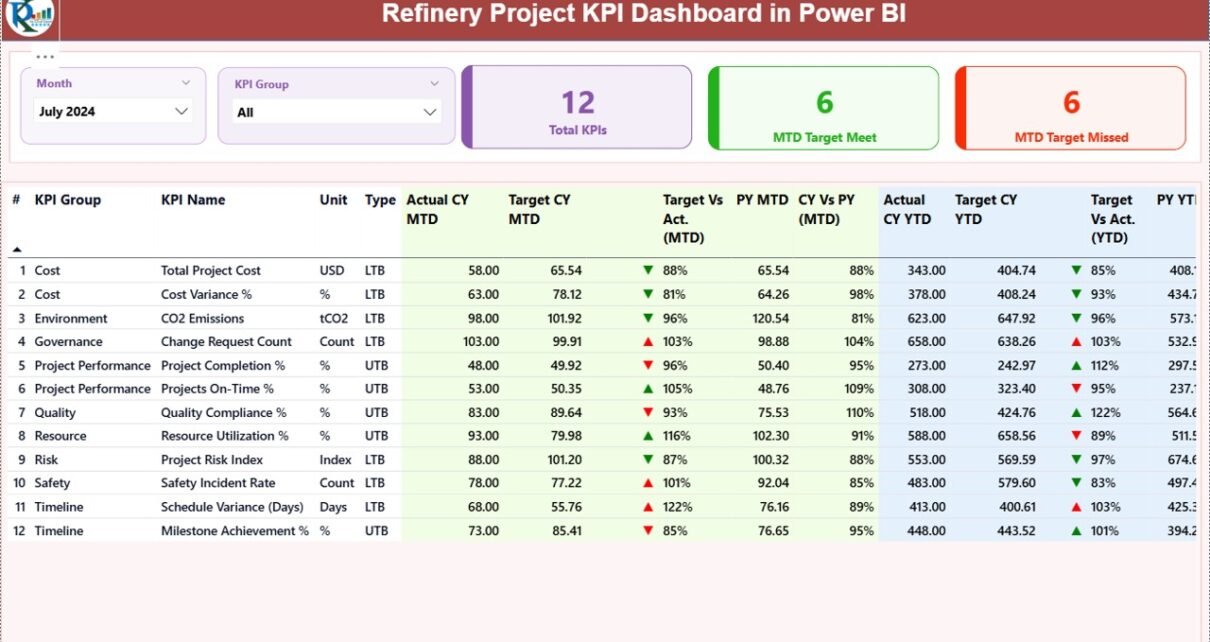The height and width of the screenshot is (642, 1210).
Task: Click the KPI Group slicer header chevron
Action: point(434,85)
